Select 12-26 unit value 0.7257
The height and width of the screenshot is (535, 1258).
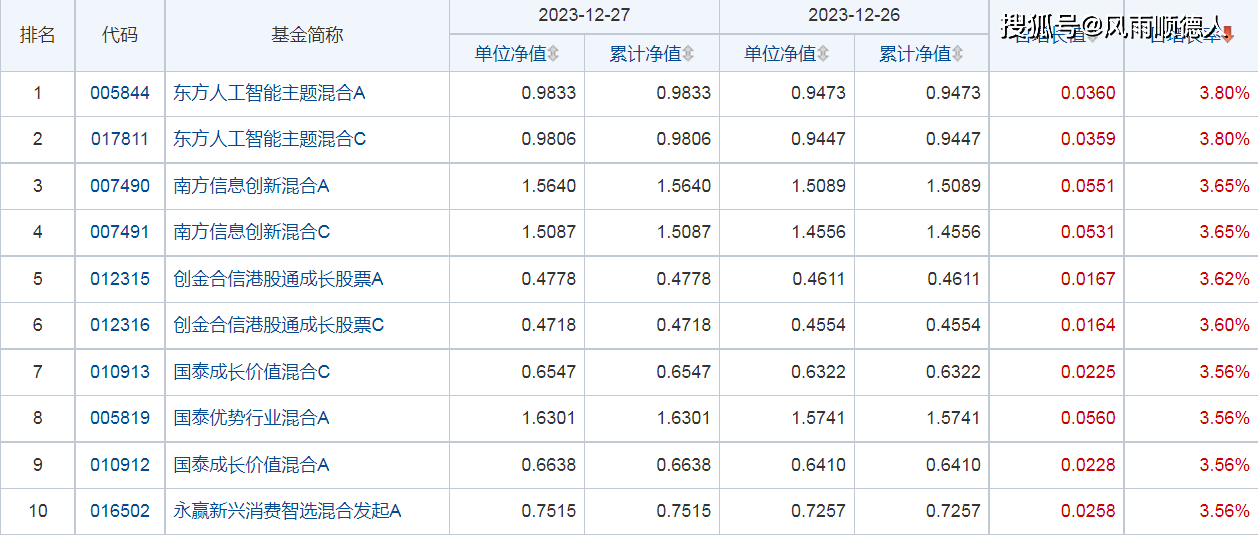click(x=819, y=511)
